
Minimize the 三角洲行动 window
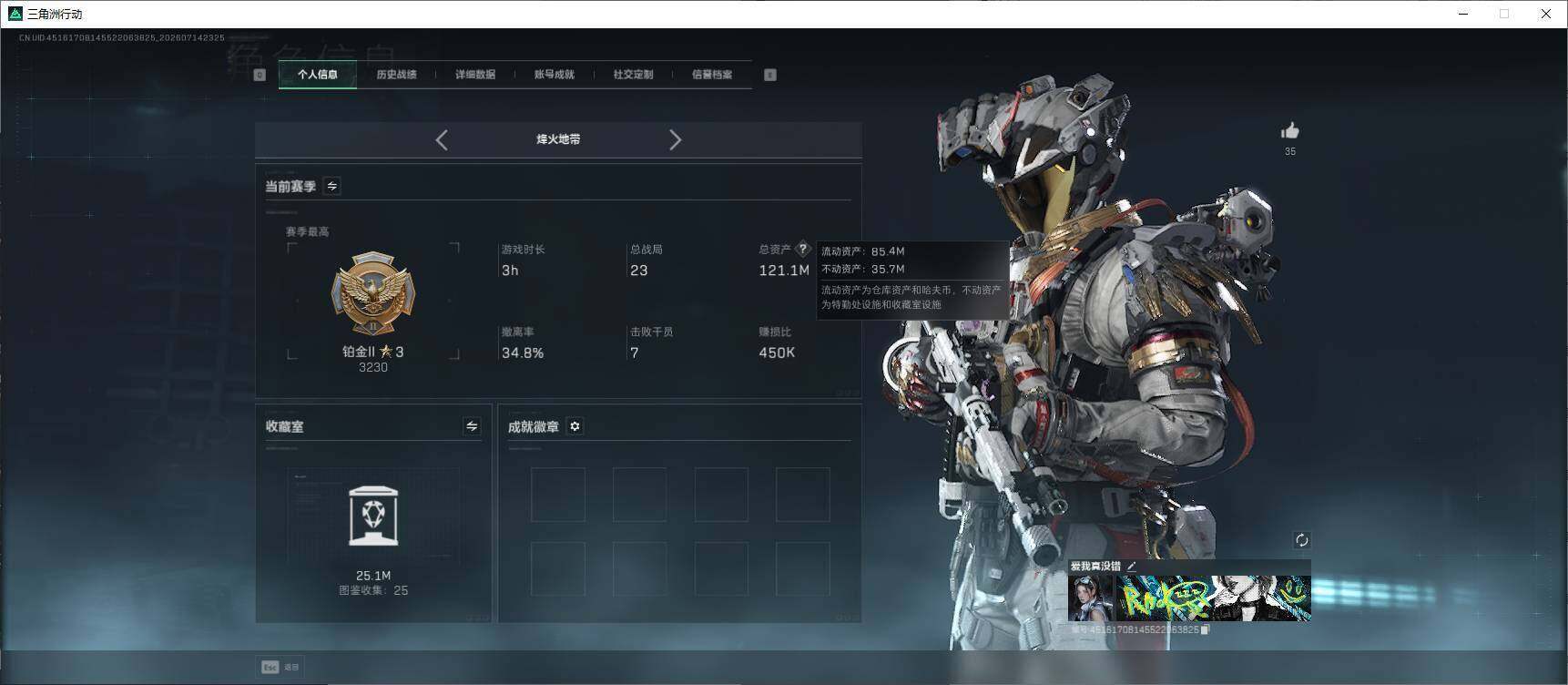click(1464, 14)
